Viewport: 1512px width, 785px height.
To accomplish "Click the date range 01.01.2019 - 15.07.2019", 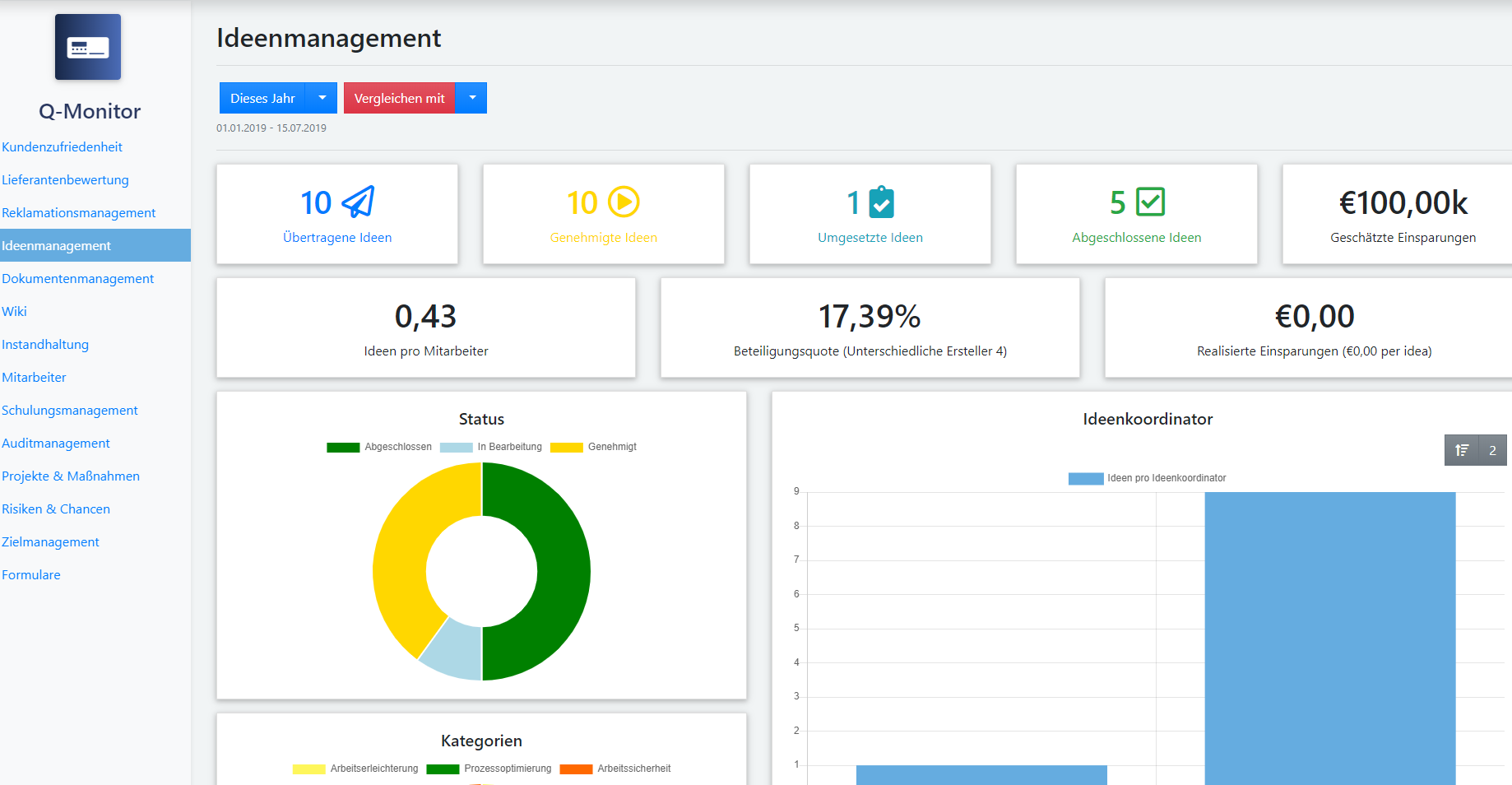I will (x=271, y=128).
